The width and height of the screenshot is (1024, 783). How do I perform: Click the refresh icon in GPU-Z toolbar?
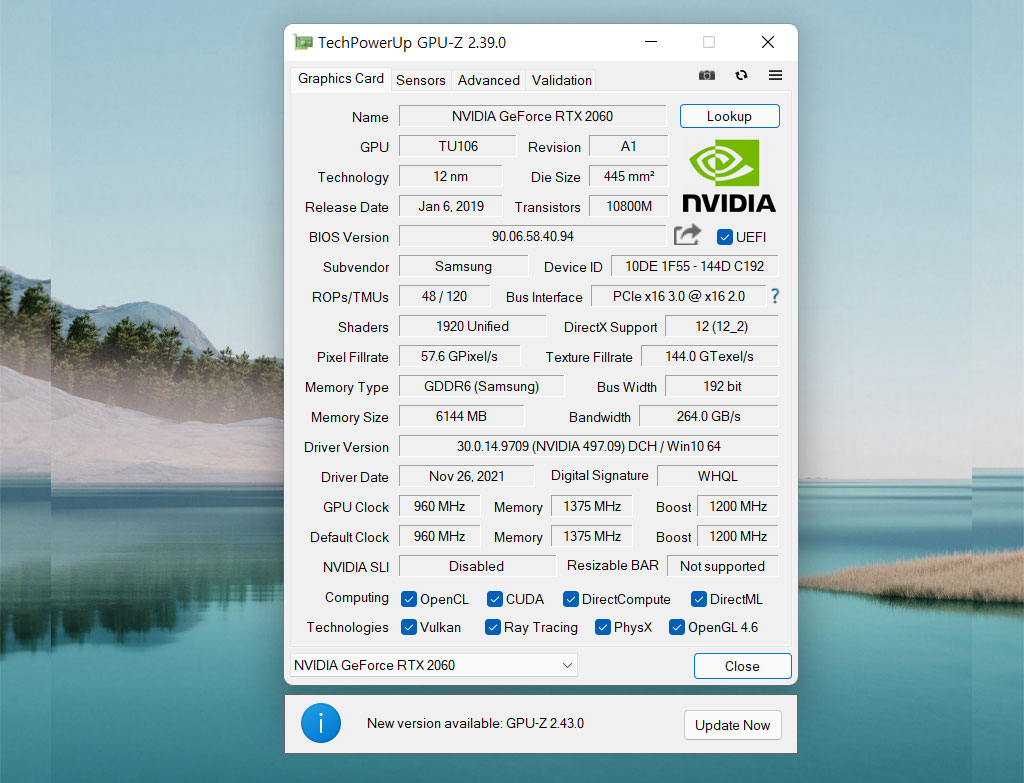tap(741, 75)
